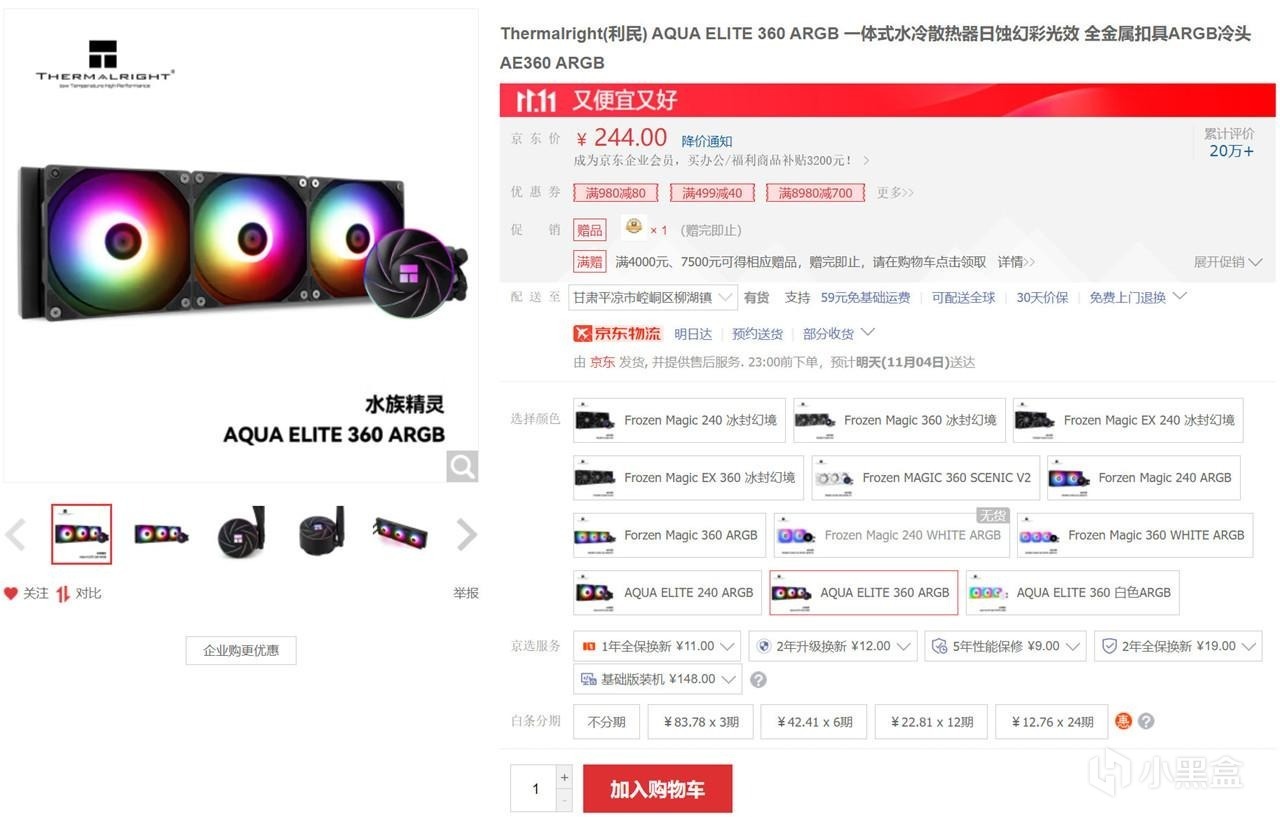Increase quantity with the plus stepper

point(564,777)
